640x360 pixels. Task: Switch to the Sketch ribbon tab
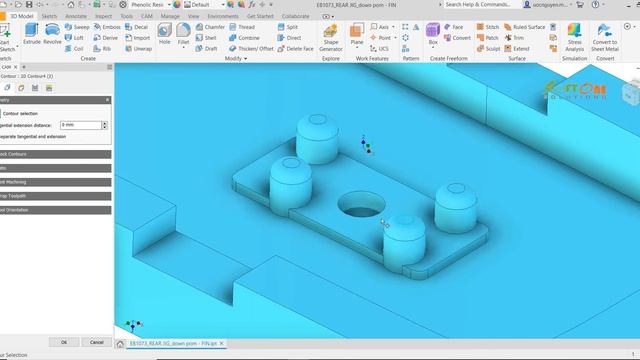tap(49, 16)
